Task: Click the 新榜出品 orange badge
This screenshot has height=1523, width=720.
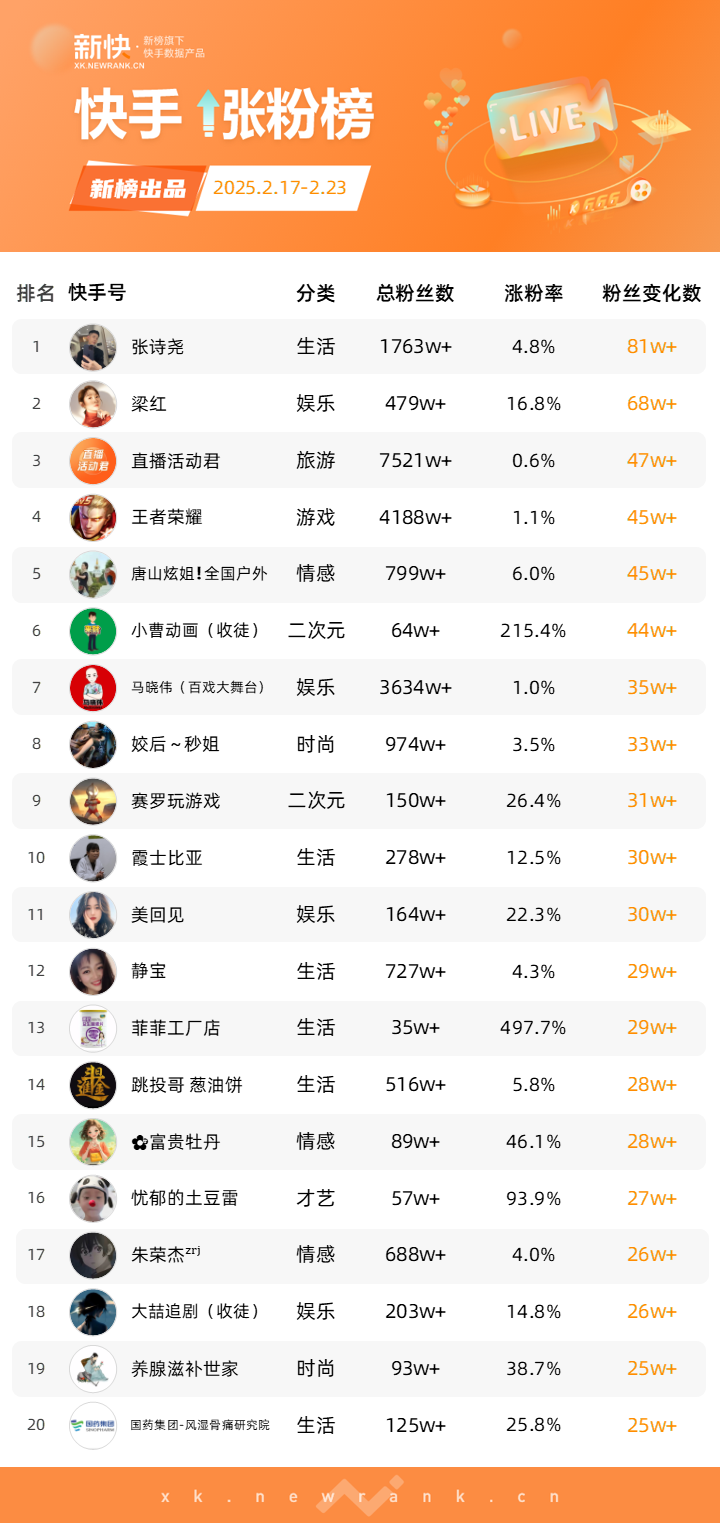Action: (137, 188)
